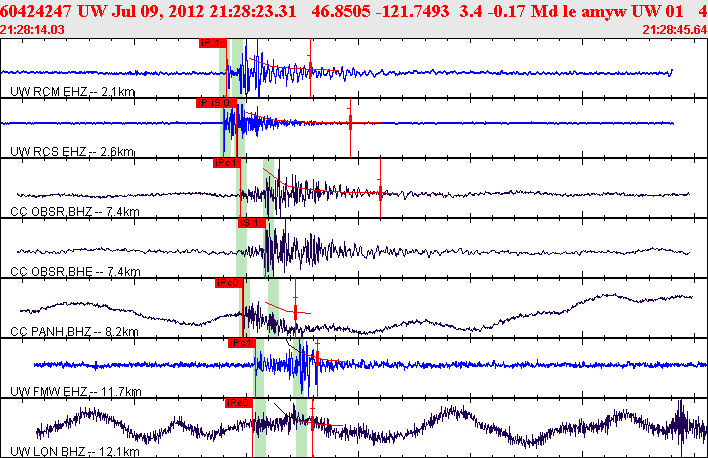Select the red coda end marker on RCS trace
The height and width of the screenshot is (458, 708).
point(350,128)
